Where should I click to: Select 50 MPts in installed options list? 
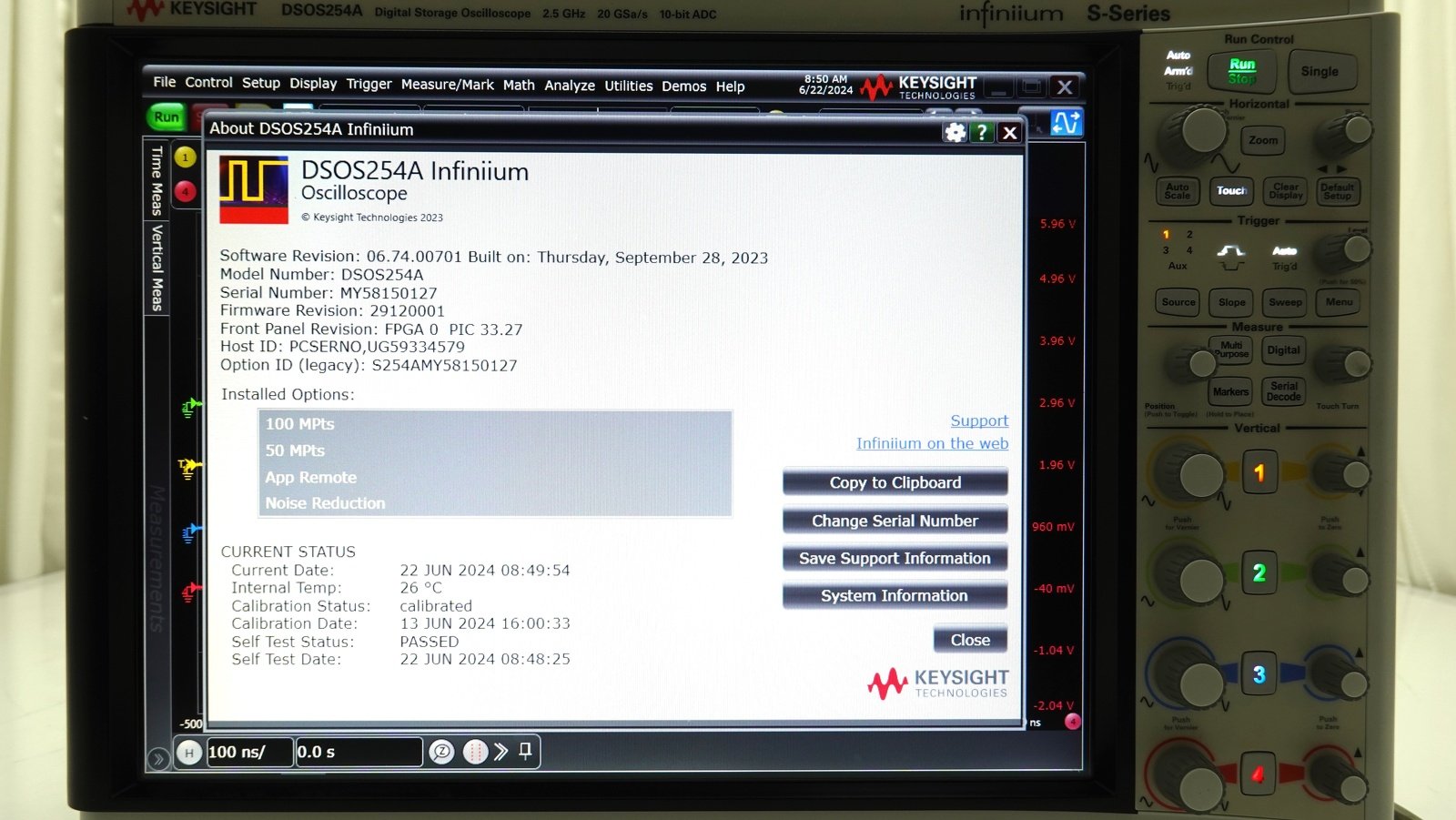[x=495, y=450]
